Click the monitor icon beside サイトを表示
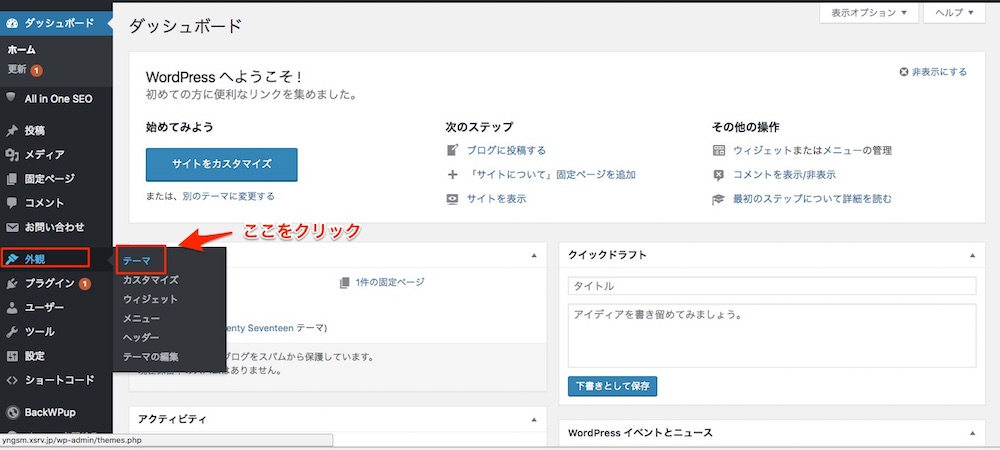Viewport: 1000px width, 450px height. coord(452,199)
